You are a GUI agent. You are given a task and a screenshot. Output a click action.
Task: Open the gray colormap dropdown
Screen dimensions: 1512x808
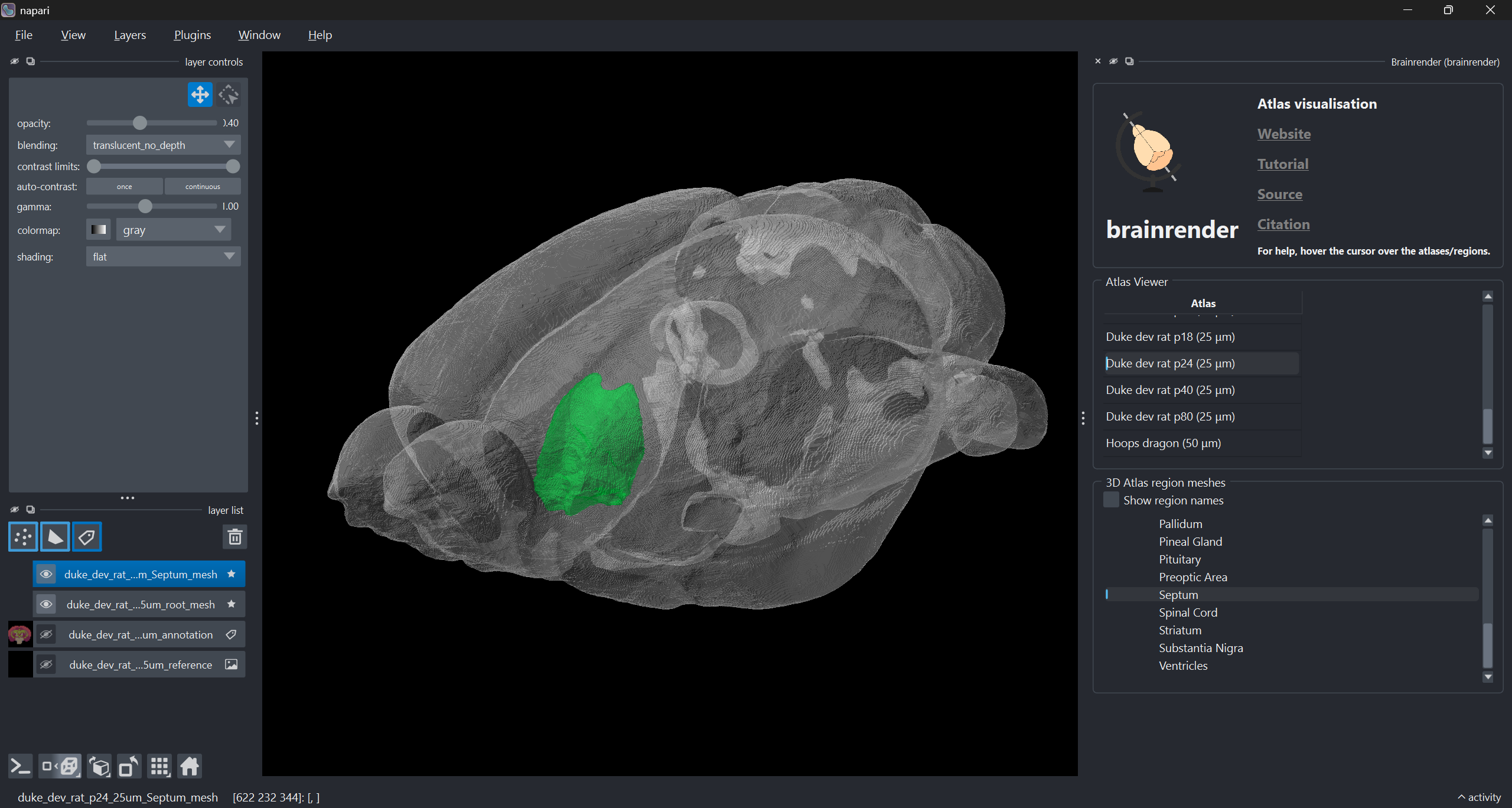coord(174,230)
